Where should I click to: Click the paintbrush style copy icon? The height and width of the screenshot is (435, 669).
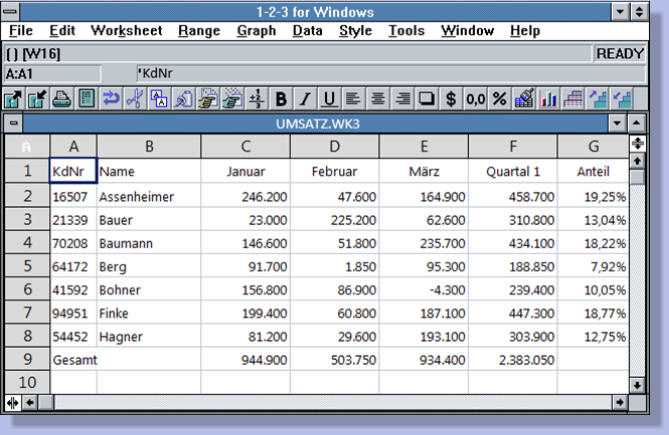click(x=524, y=99)
